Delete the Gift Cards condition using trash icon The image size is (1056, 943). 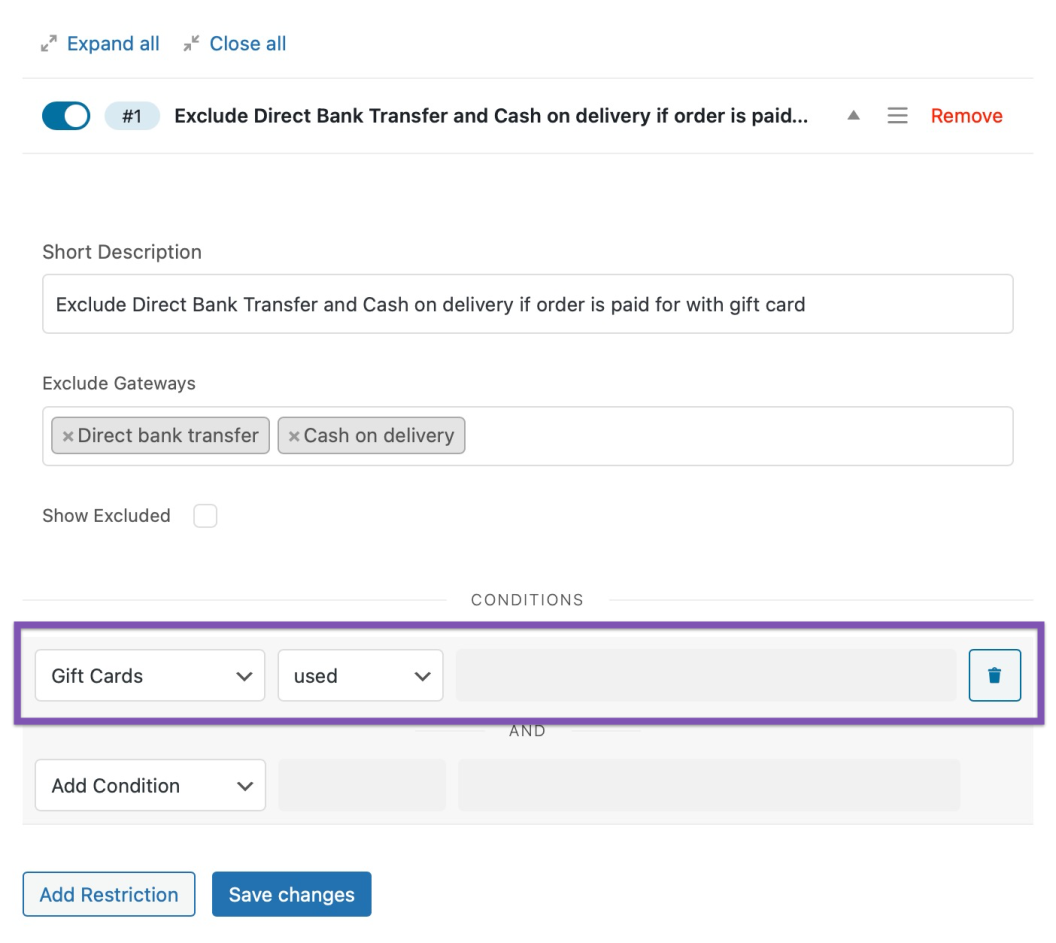tap(994, 675)
